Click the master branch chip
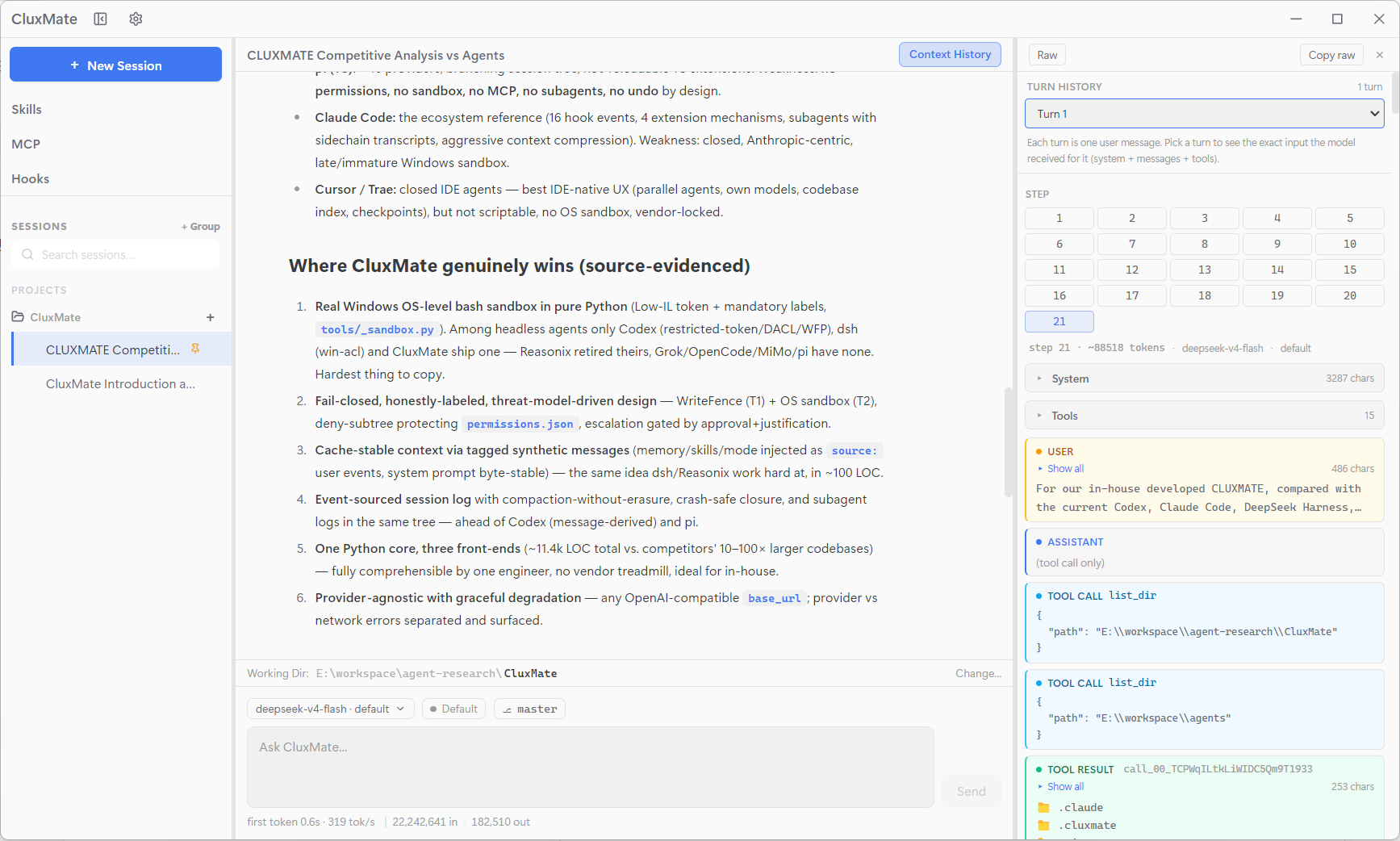Image resolution: width=1400 pixels, height=841 pixels. pos(529,709)
